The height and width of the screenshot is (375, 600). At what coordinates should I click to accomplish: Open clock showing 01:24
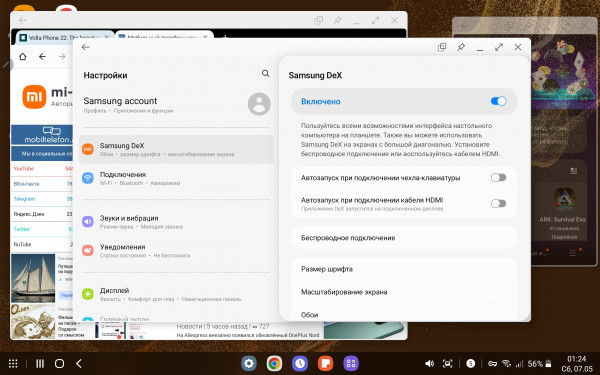tap(577, 359)
